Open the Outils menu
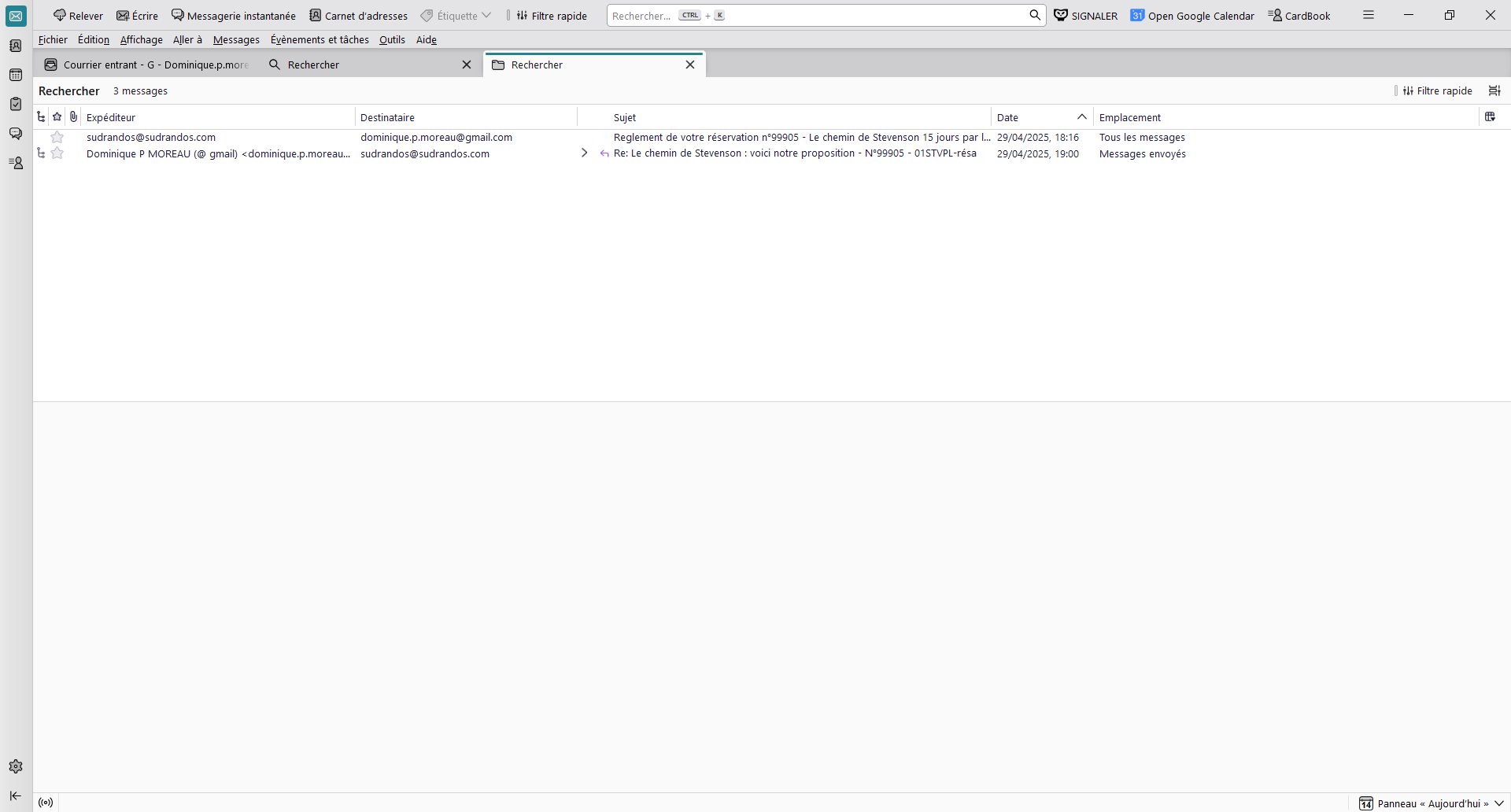The height and width of the screenshot is (812, 1511). (392, 39)
